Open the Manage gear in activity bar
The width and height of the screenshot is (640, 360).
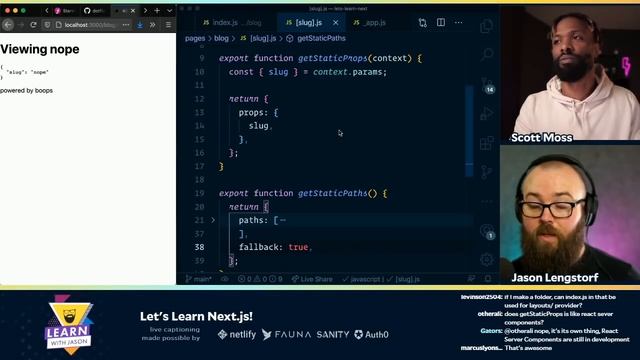pyautogui.click(x=487, y=259)
